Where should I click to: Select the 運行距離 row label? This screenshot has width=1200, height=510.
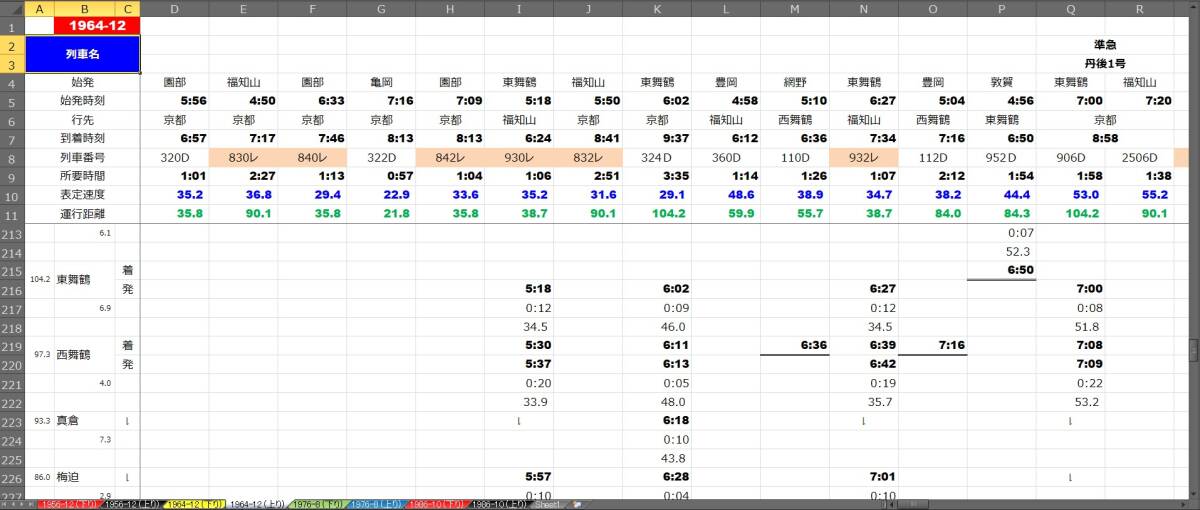coord(83,214)
